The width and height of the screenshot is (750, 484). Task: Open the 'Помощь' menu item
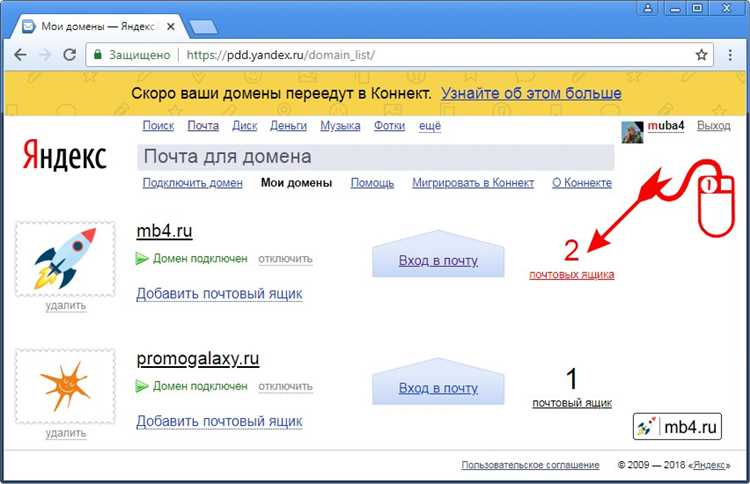click(x=372, y=183)
